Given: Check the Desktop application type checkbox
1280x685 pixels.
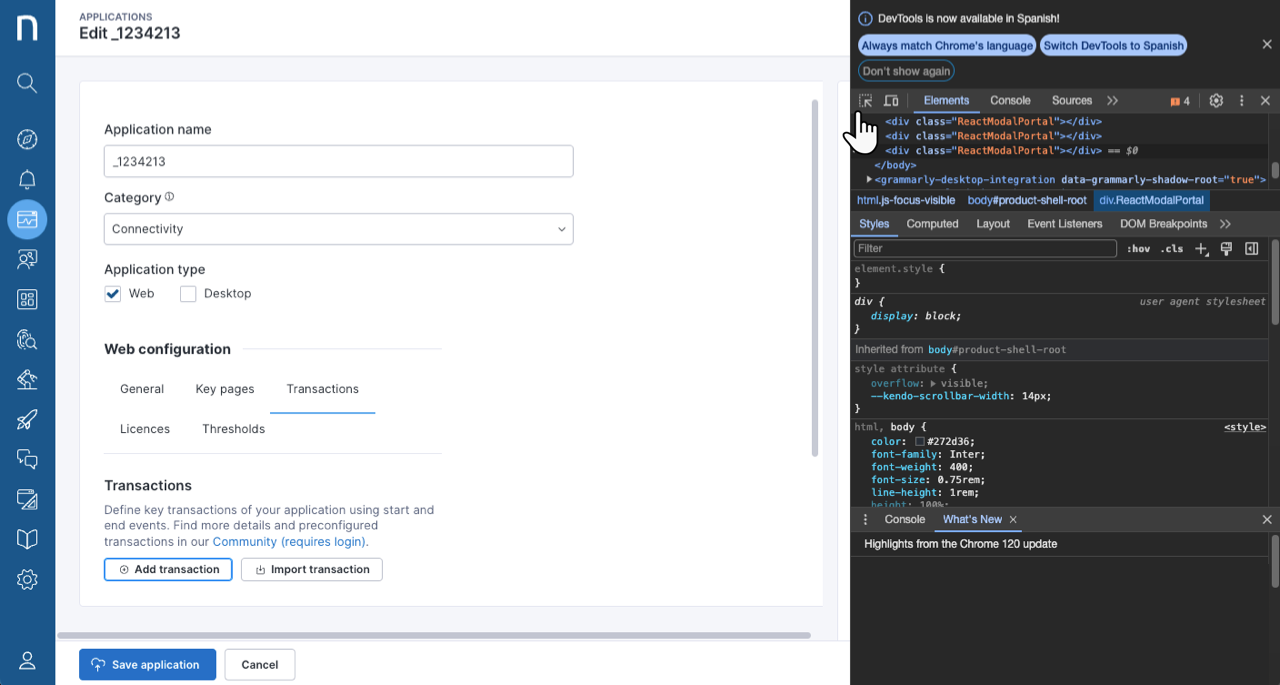Looking at the screenshot, I should pos(188,294).
